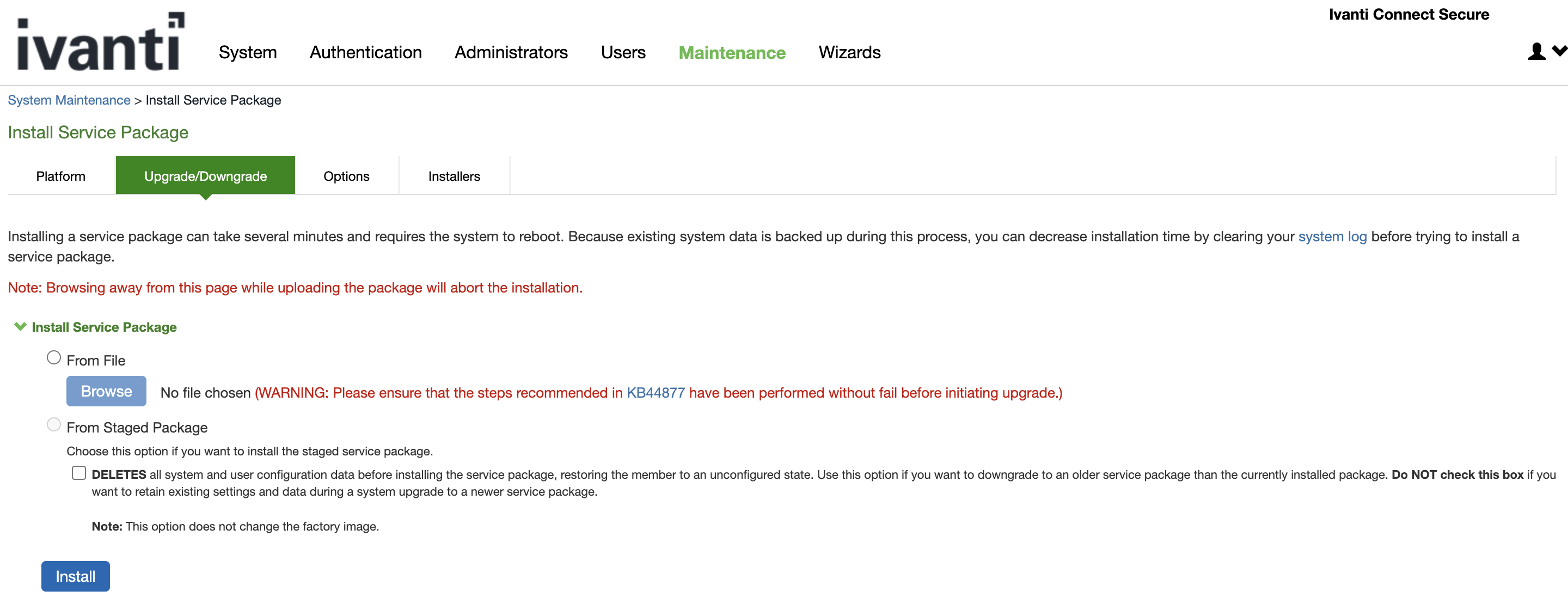Screen dimensions: 1568x609
Task: Open the Administrators menu
Action: pos(511,52)
